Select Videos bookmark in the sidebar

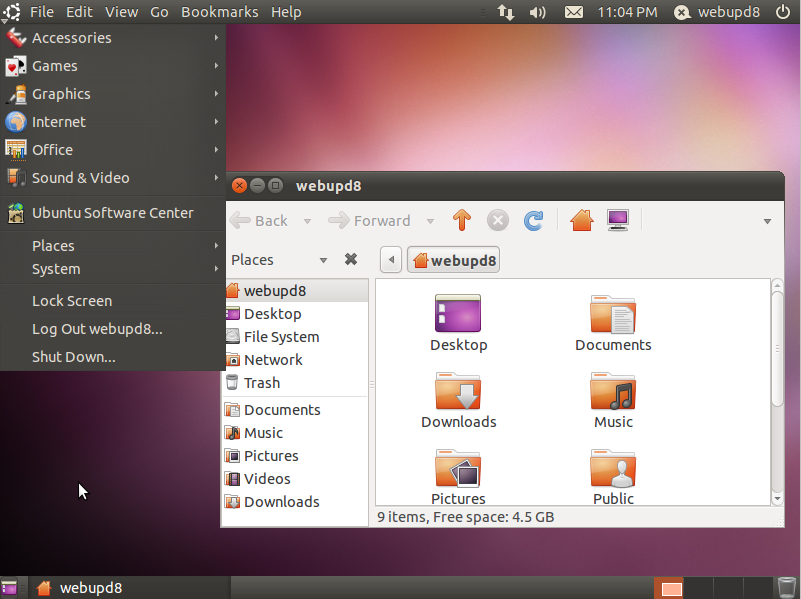pos(296,479)
